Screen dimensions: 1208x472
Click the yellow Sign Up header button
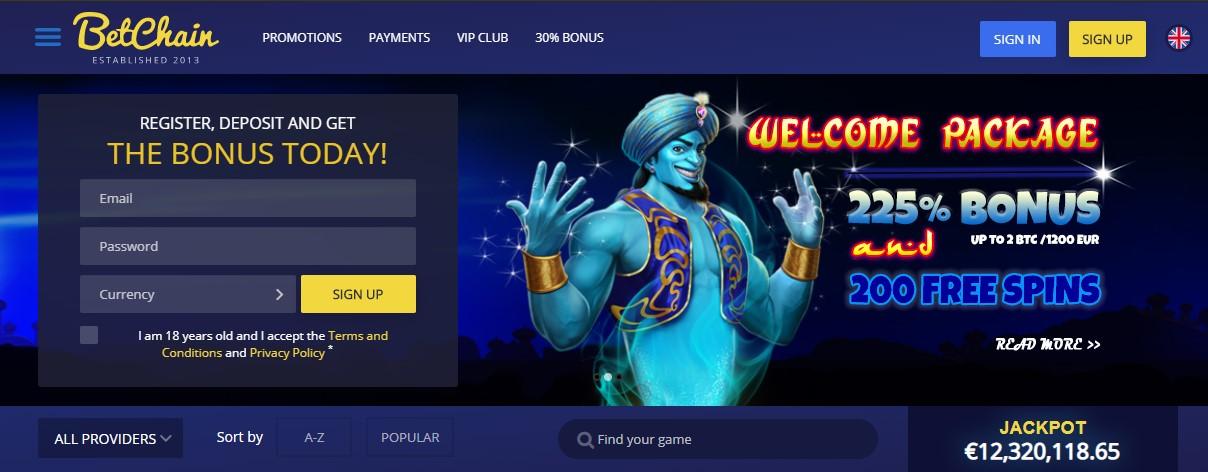pos(1107,39)
